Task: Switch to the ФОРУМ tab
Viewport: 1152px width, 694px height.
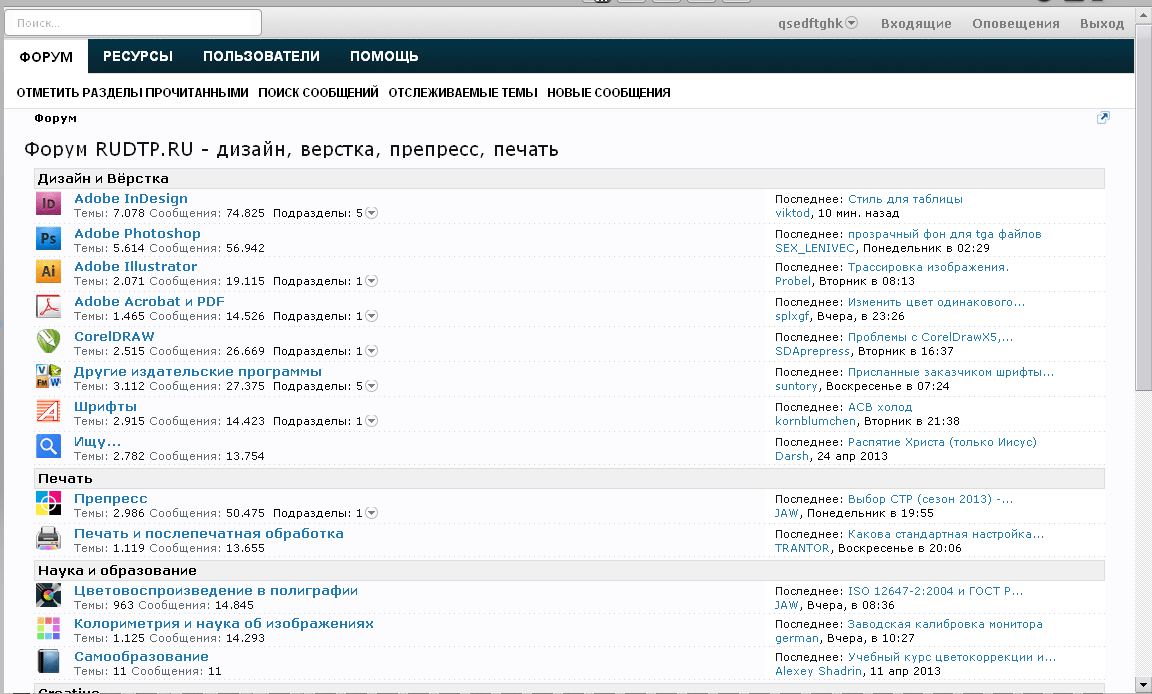Action: point(46,57)
